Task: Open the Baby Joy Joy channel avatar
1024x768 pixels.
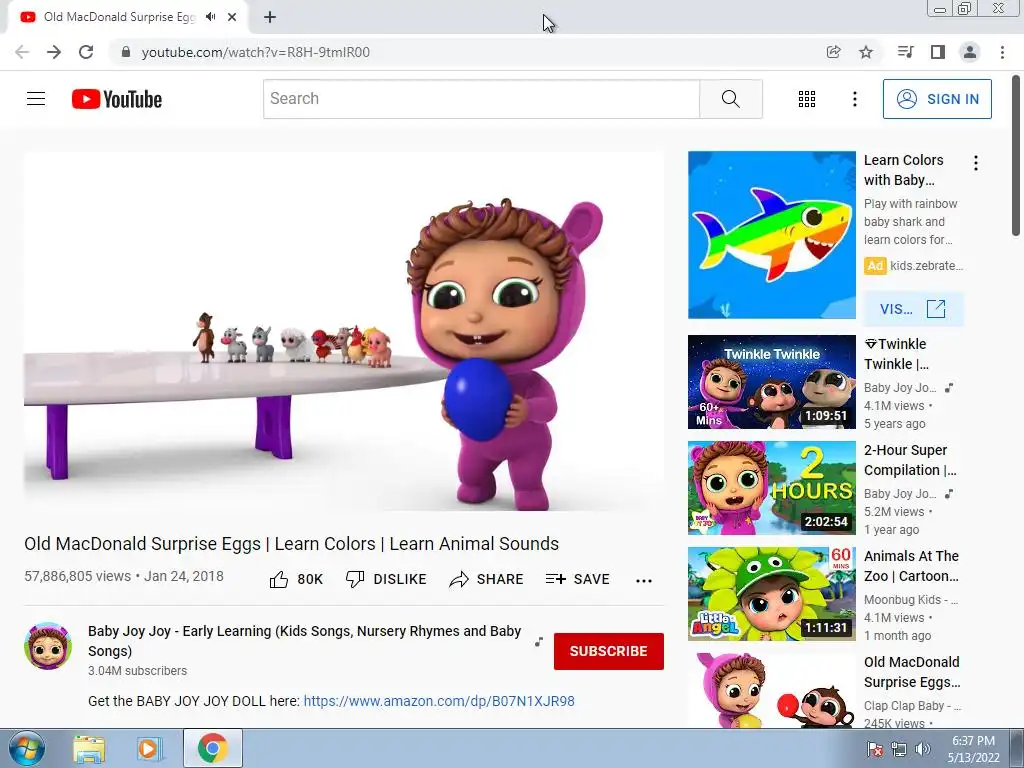Action: 48,646
